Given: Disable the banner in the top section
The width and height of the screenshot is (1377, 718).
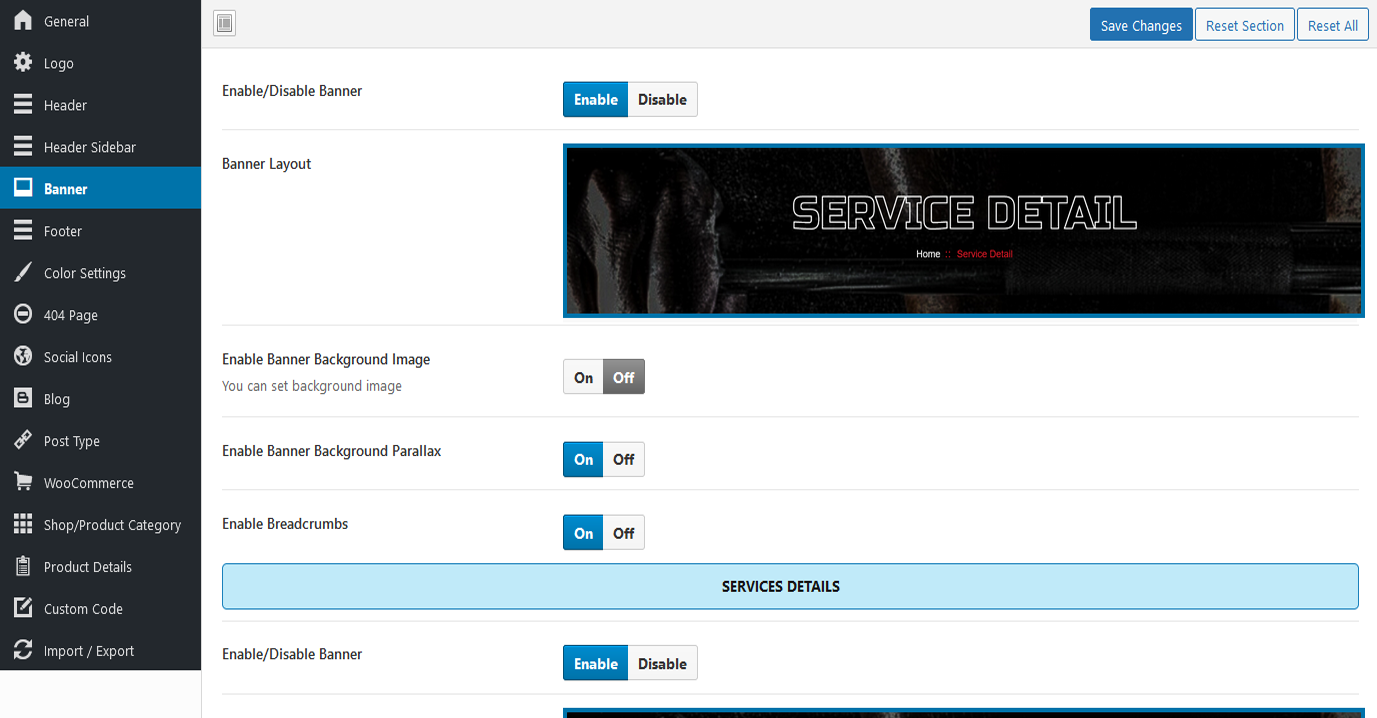Looking at the screenshot, I should (x=662, y=100).
